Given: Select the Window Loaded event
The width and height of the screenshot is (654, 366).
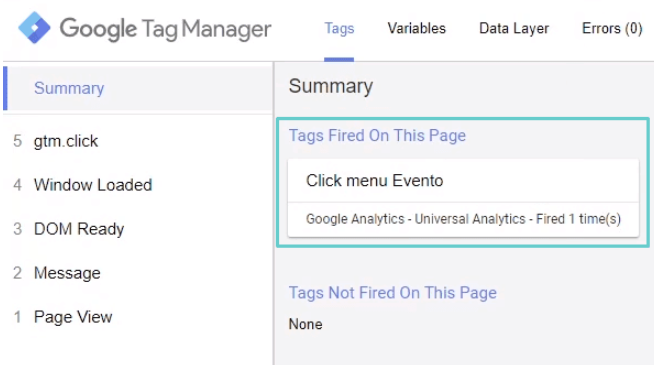Looking at the screenshot, I should pos(138,185).
